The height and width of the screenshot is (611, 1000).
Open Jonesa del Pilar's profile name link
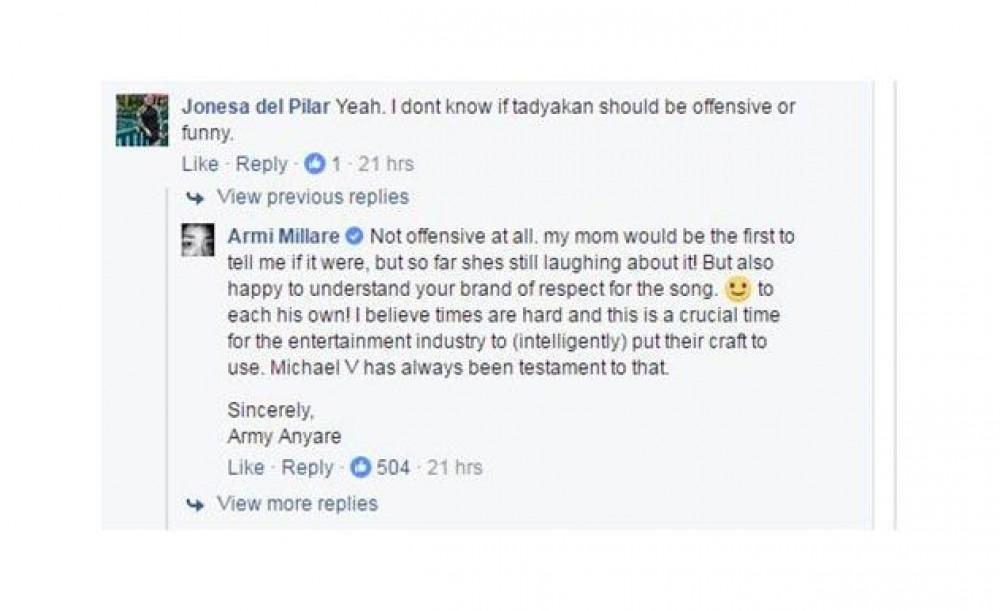pyautogui.click(x=257, y=106)
